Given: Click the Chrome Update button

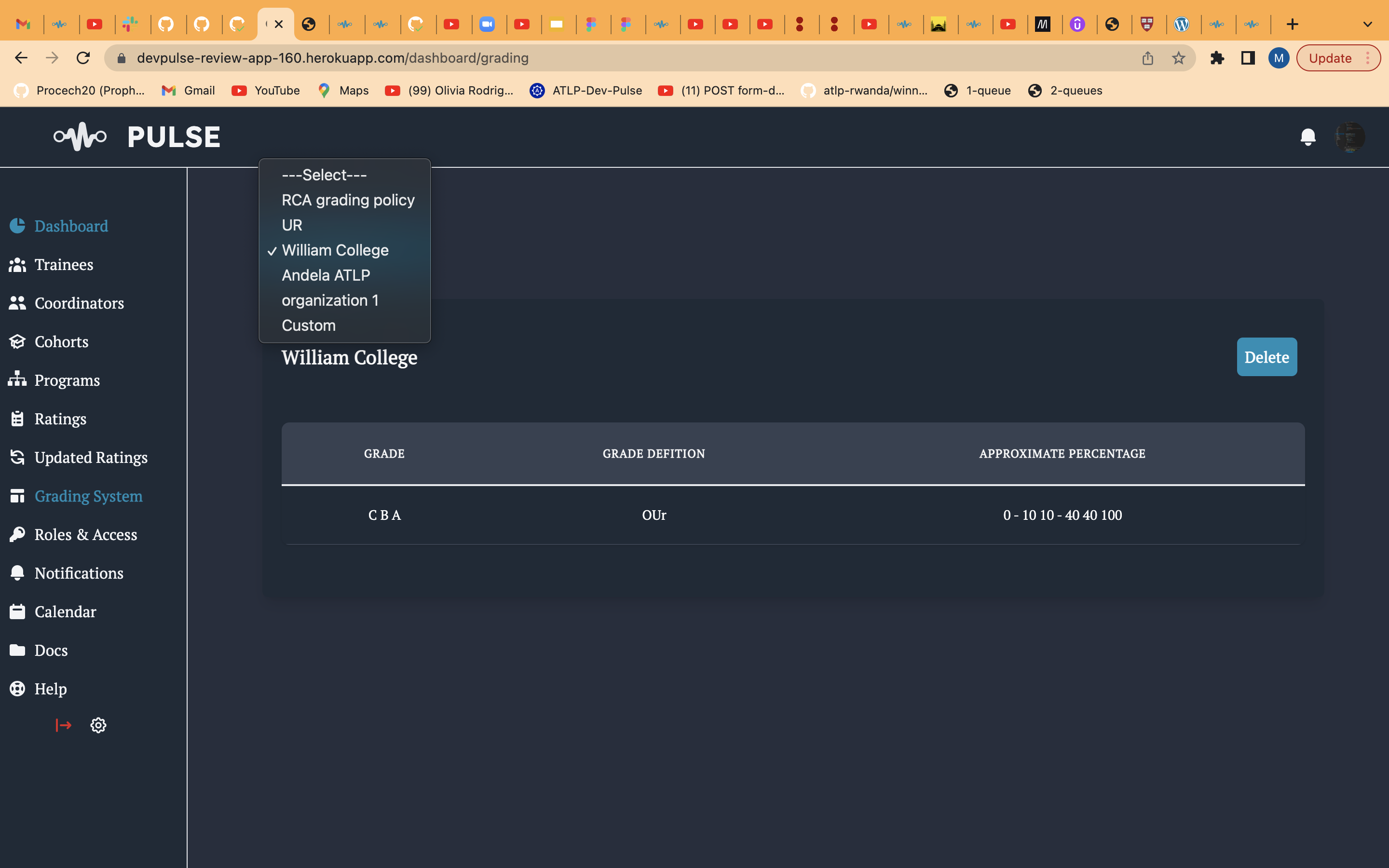Looking at the screenshot, I should pyautogui.click(x=1331, y=57).
